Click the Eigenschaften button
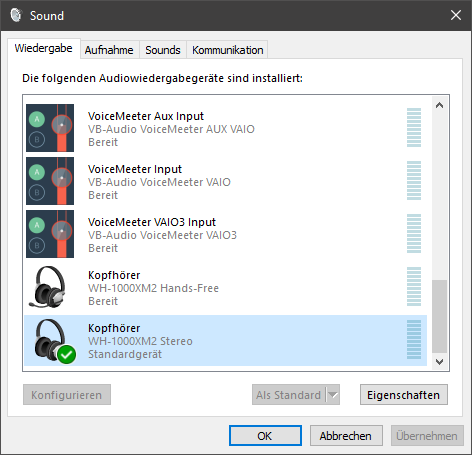The image size is (472, 455). coord(404,395)
